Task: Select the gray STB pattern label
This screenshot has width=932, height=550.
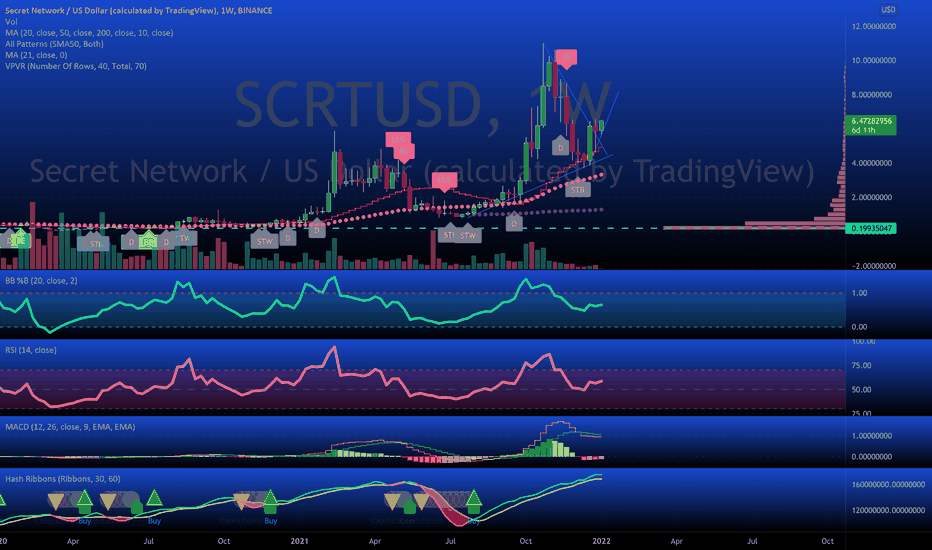Action: coord(578,190)
